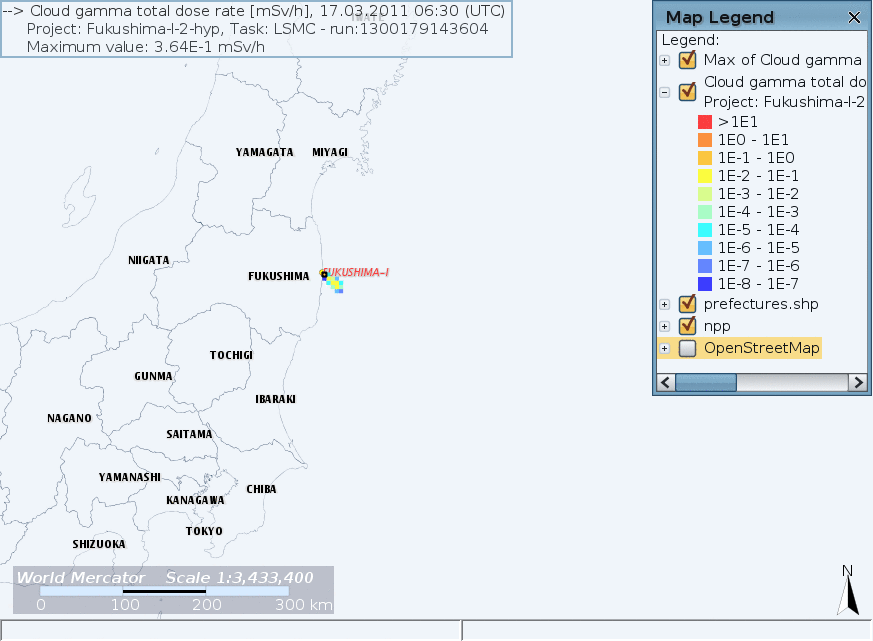Click the legend scrollbar right arrow
The height and width of the screenshot is (641, 873).
coord(857,383)
